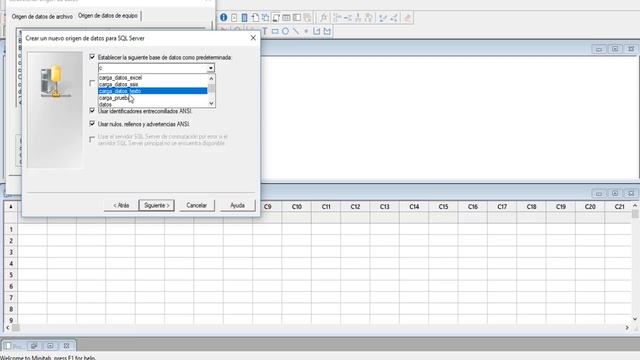Switch to 'Origen de datos de archivo' tab
Image resolution: width=640 pixels, height=360 pixels.
coord(42,17)
